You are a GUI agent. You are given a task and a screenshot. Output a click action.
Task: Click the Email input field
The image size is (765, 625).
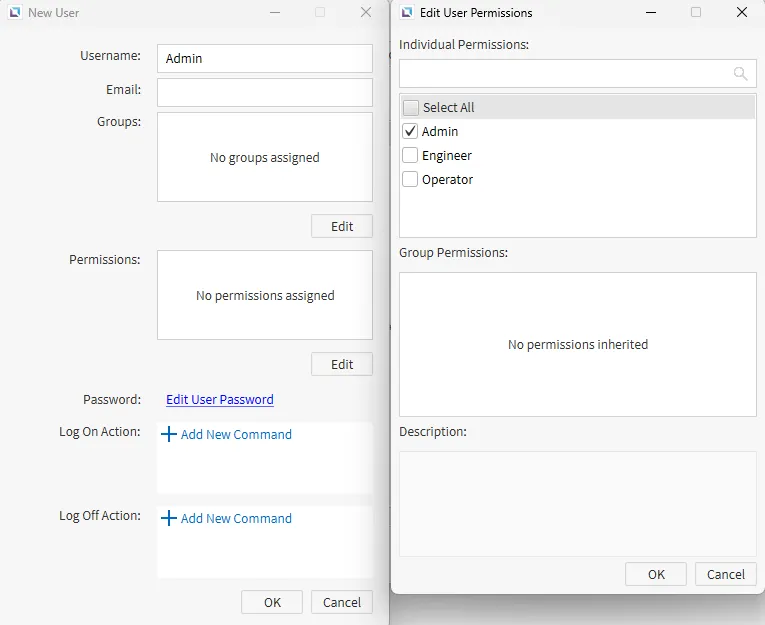pos(265,93)
